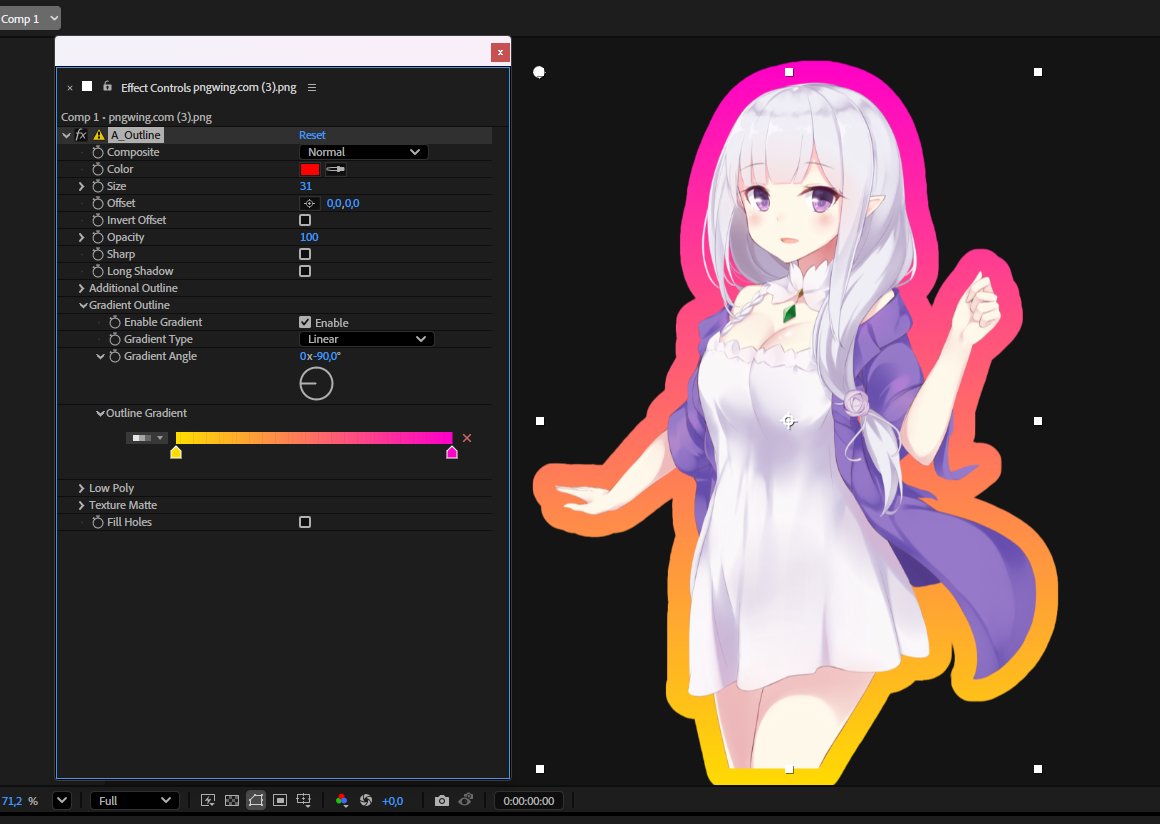Viewport: 1160px width, 824px height.
Task: Take a snapshot with camera icon
Action: (x=442, y=800)
